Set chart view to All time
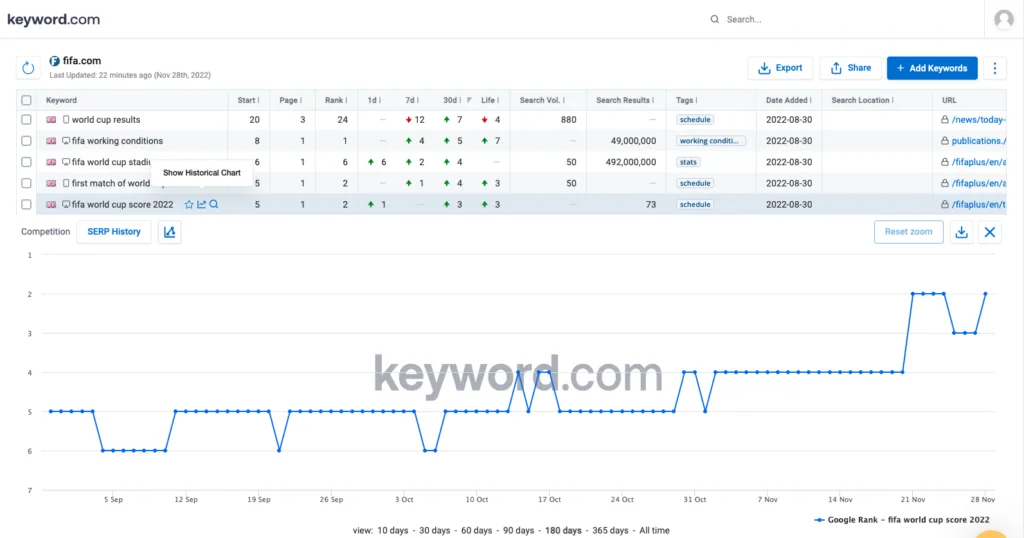The image size is (1024, 538). 654,530
